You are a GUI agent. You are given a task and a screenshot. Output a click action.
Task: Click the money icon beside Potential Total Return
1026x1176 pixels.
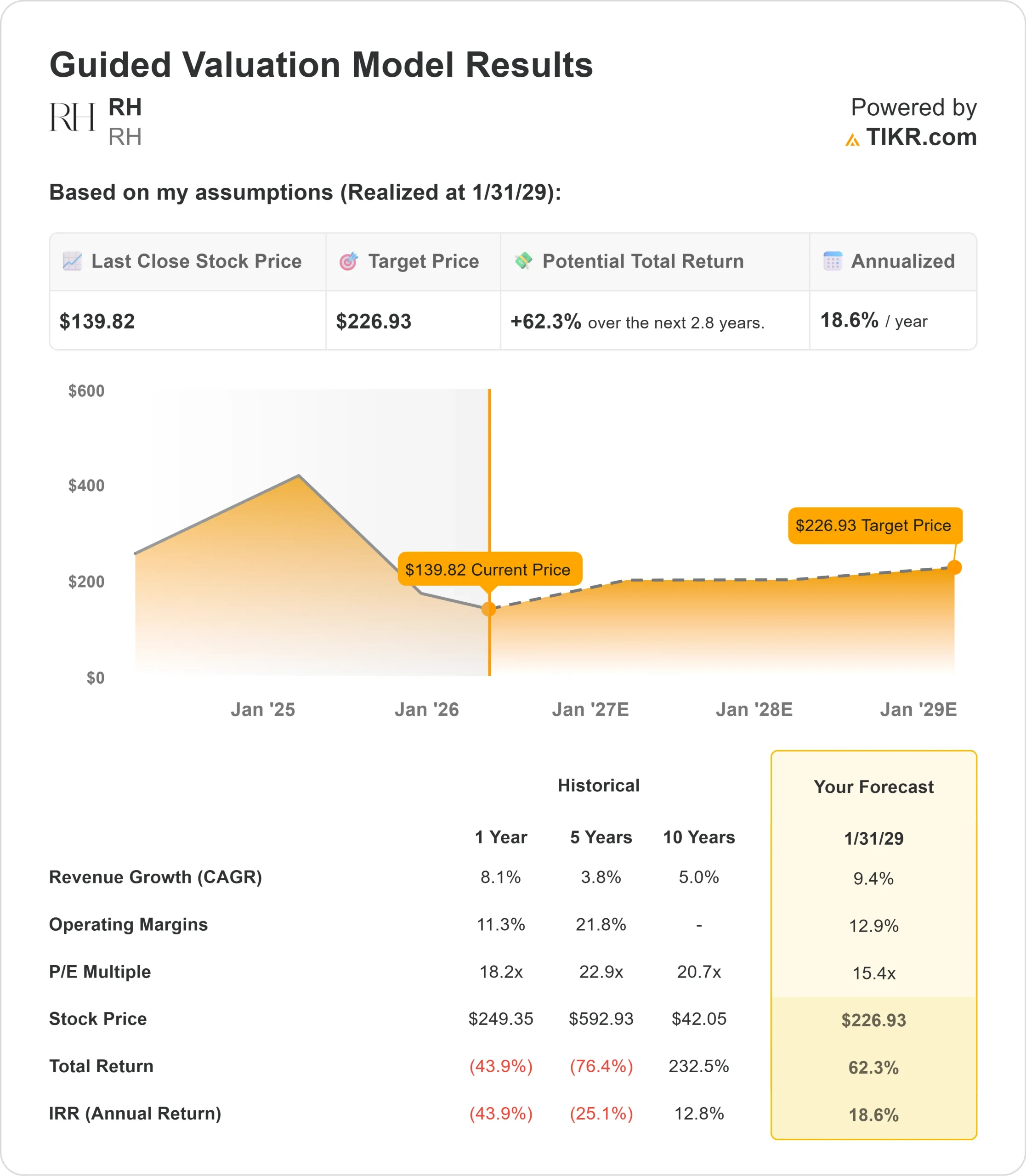(x=523, y=261)
